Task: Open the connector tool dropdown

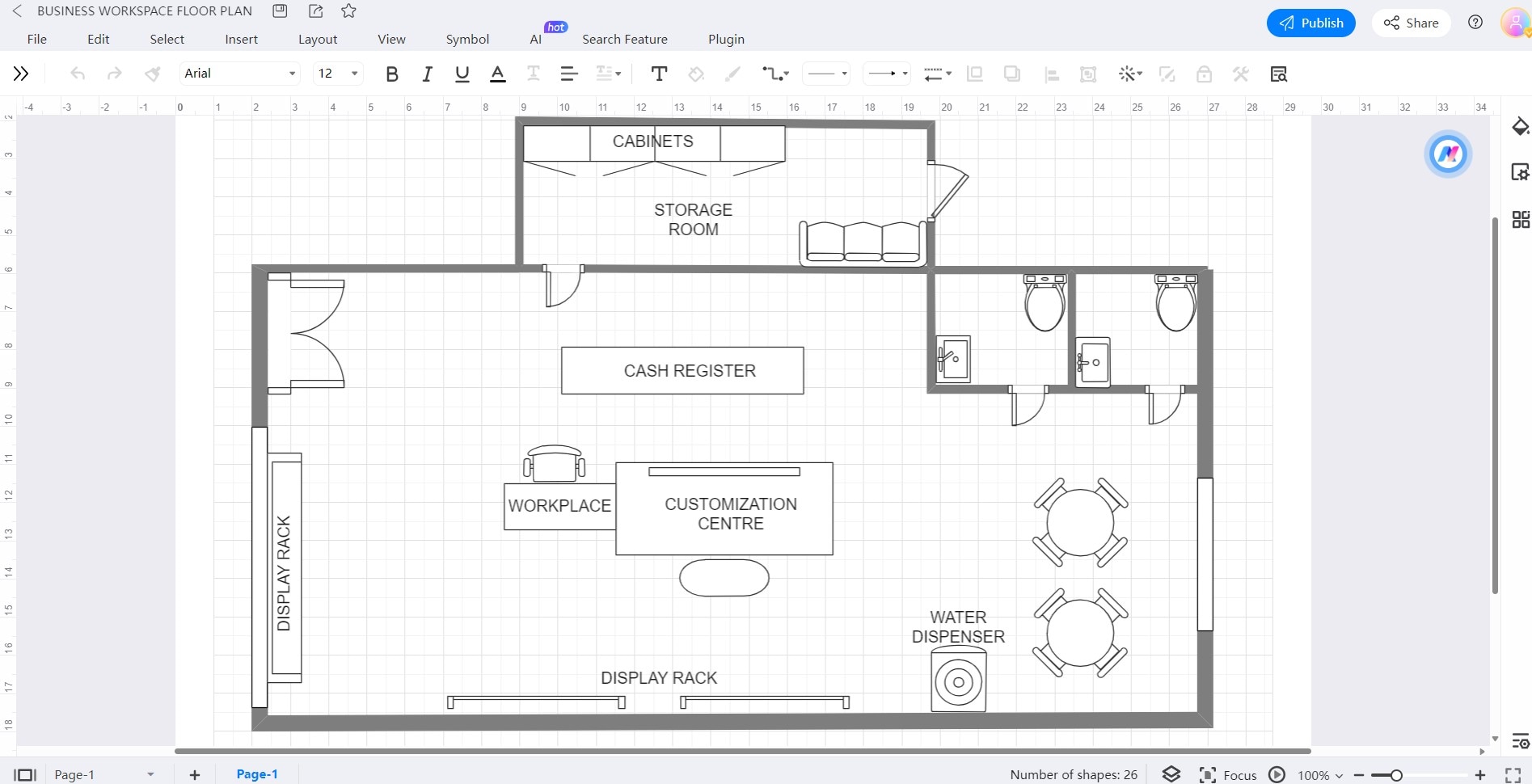Action: pos(775,74)
